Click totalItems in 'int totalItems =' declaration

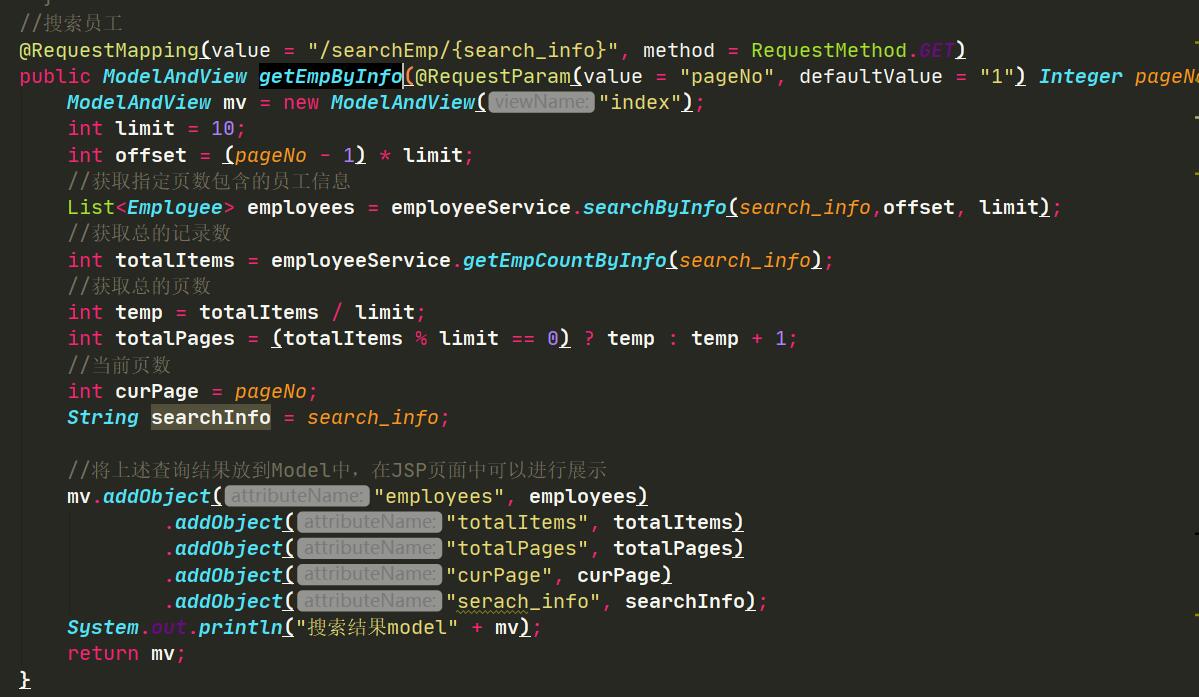(174, 260)
